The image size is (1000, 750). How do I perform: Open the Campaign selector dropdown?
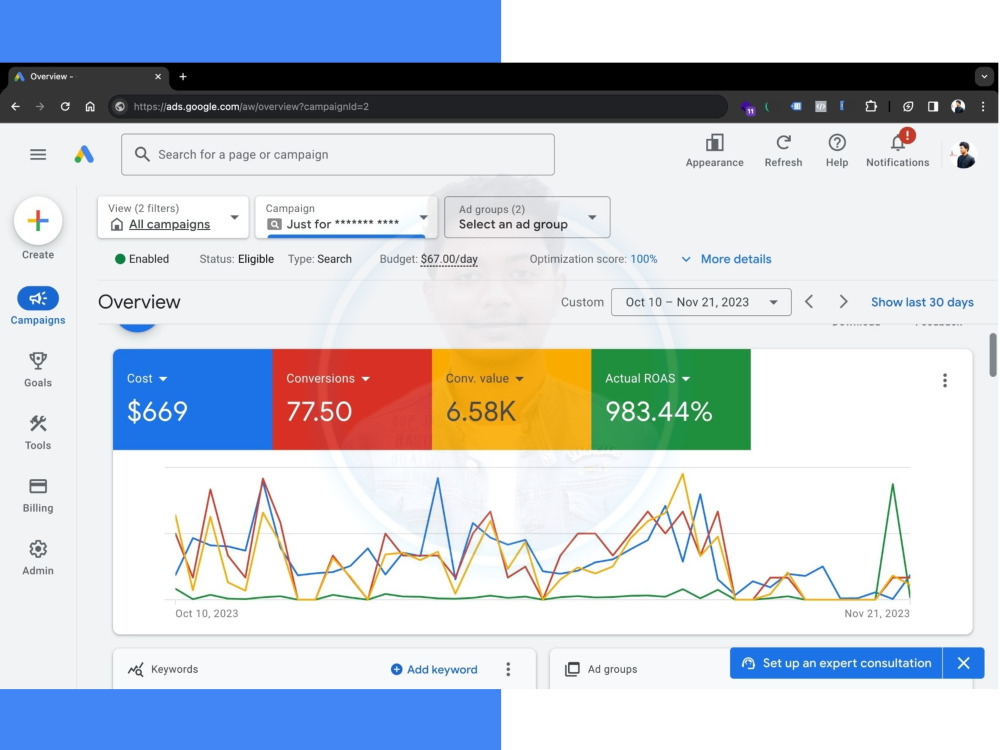coord(346,217)
